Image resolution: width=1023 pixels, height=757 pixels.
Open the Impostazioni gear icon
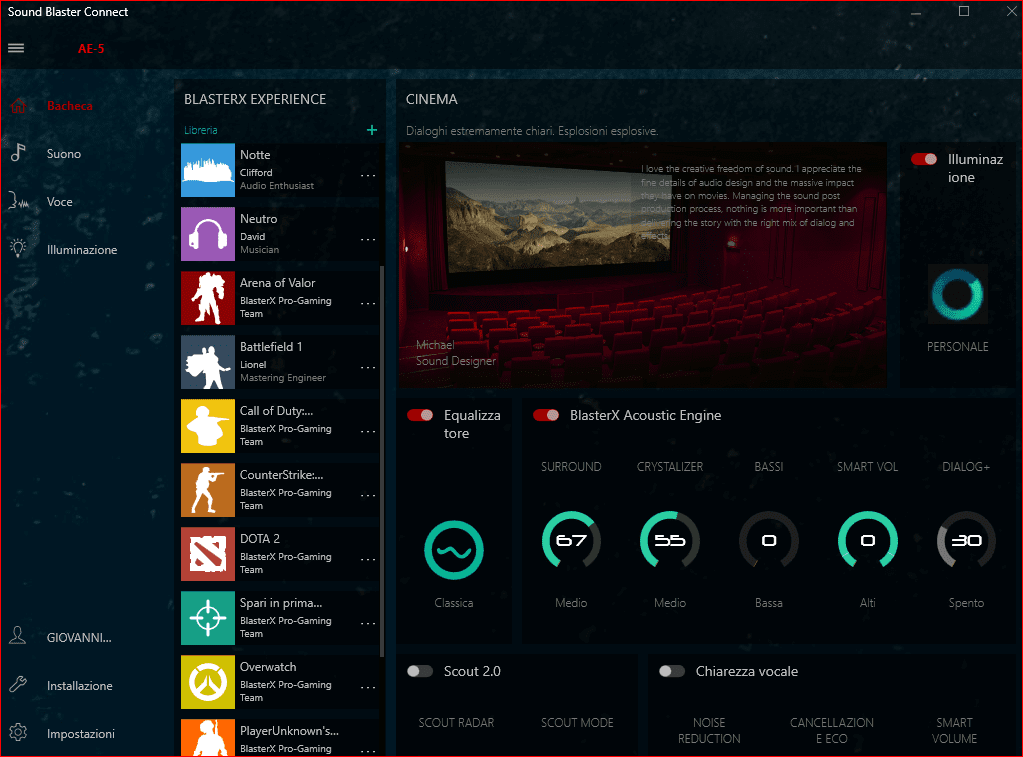pyautogui.click(x=17, y=733)
